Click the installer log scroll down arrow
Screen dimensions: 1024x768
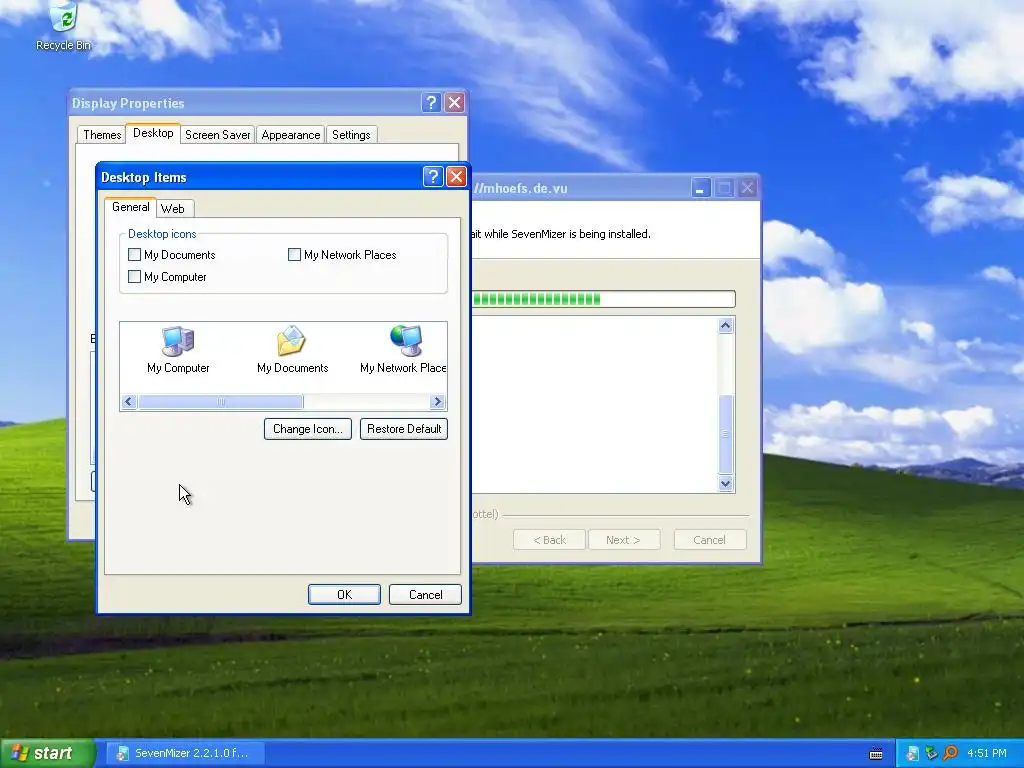[x=726, y=484]
